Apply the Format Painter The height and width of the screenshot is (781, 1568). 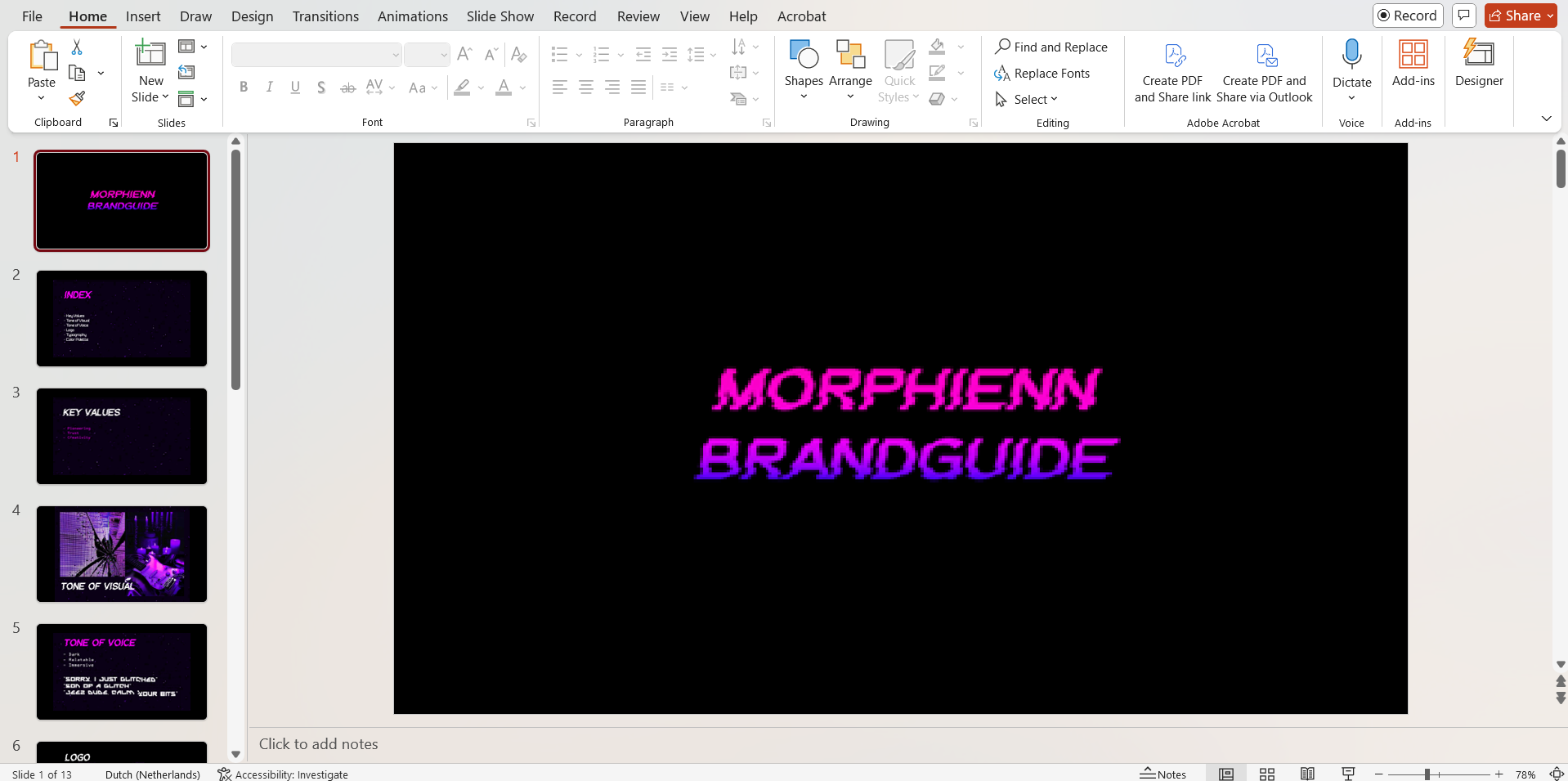coord(77,97)
